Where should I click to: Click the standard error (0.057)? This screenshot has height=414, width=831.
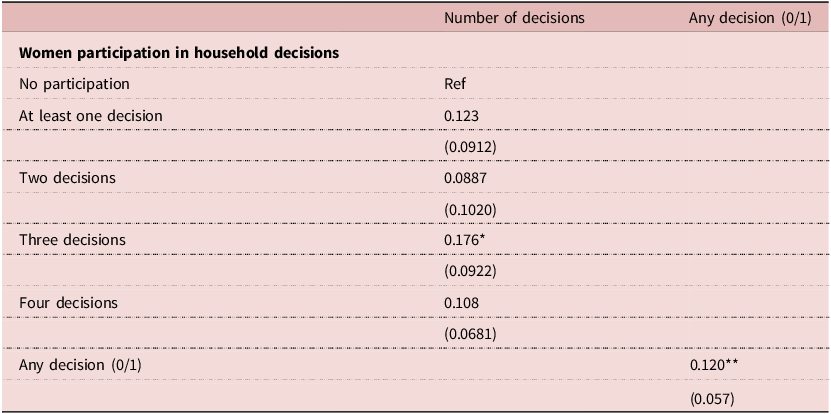(x=712, y=397)
